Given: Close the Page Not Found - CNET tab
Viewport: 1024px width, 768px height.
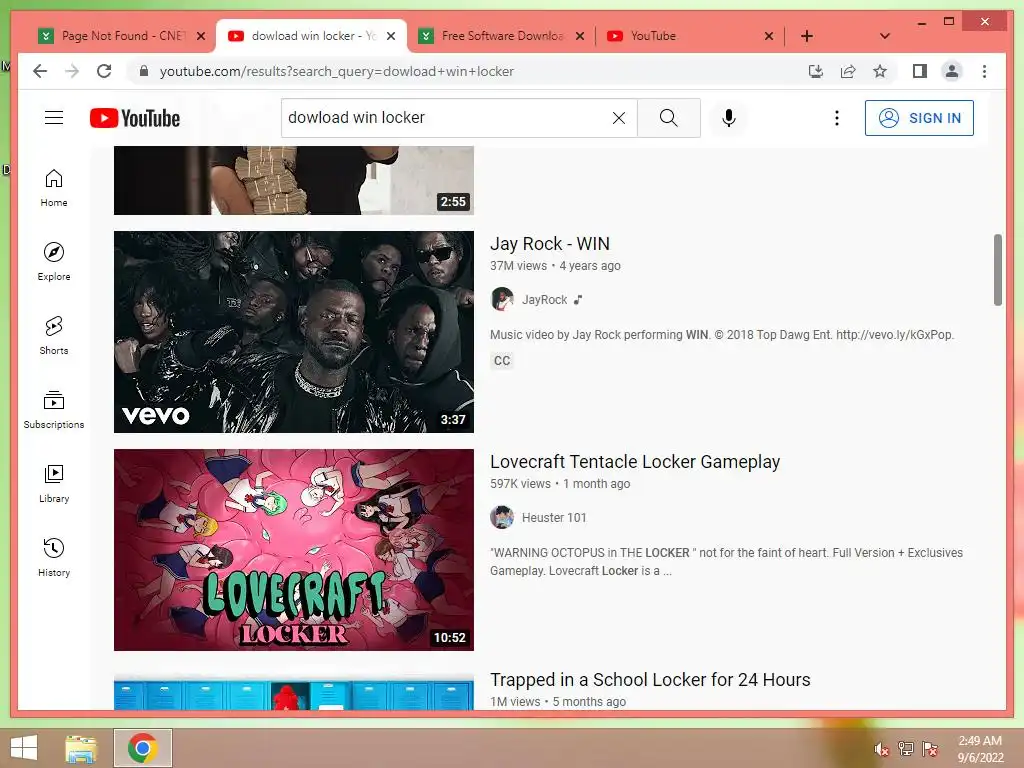Looking at the screenshot, I should click(x=201, y=36).
